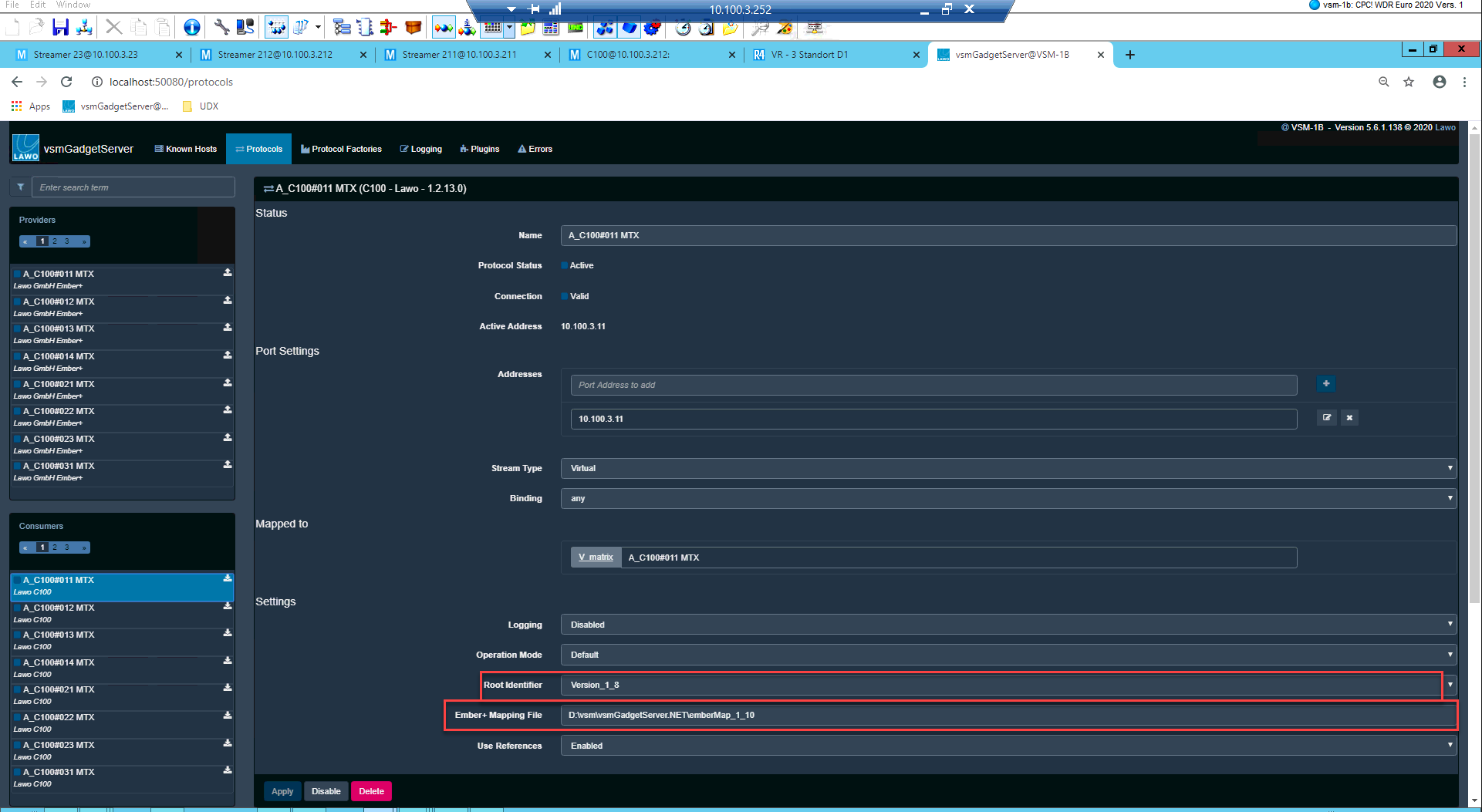
Task: Remove address 10.100.3.11 using the X icon
Action: pos(1349,417)
